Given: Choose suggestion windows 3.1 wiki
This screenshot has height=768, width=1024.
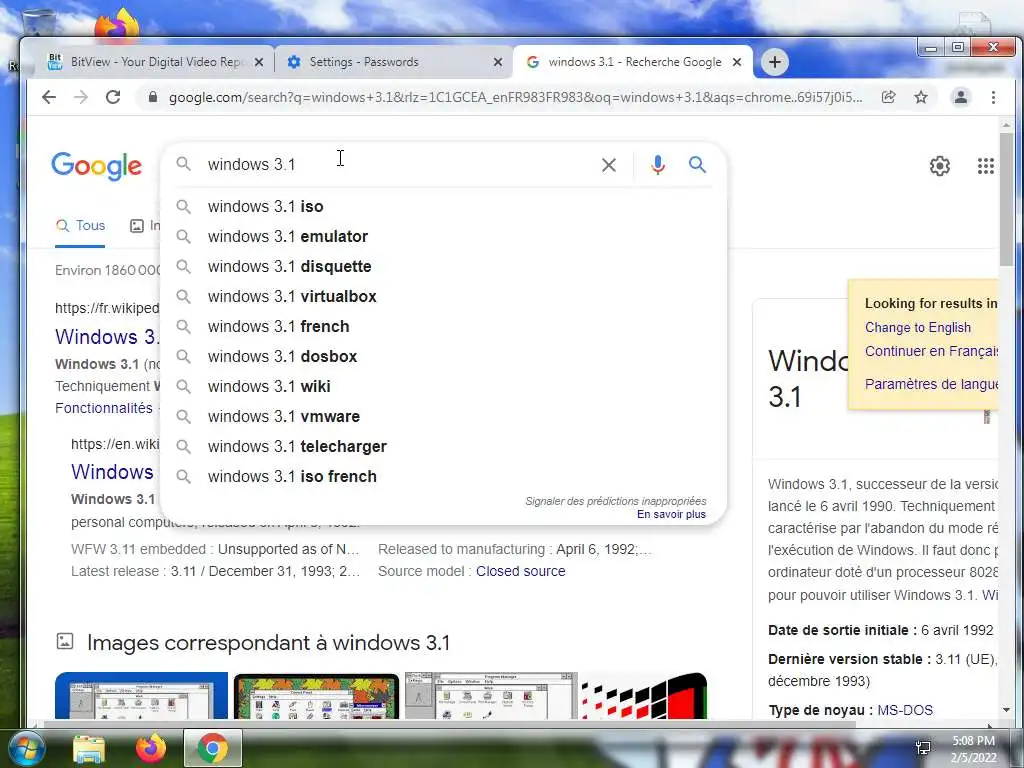Looking at the screenshot, I should tap(444, 387).
